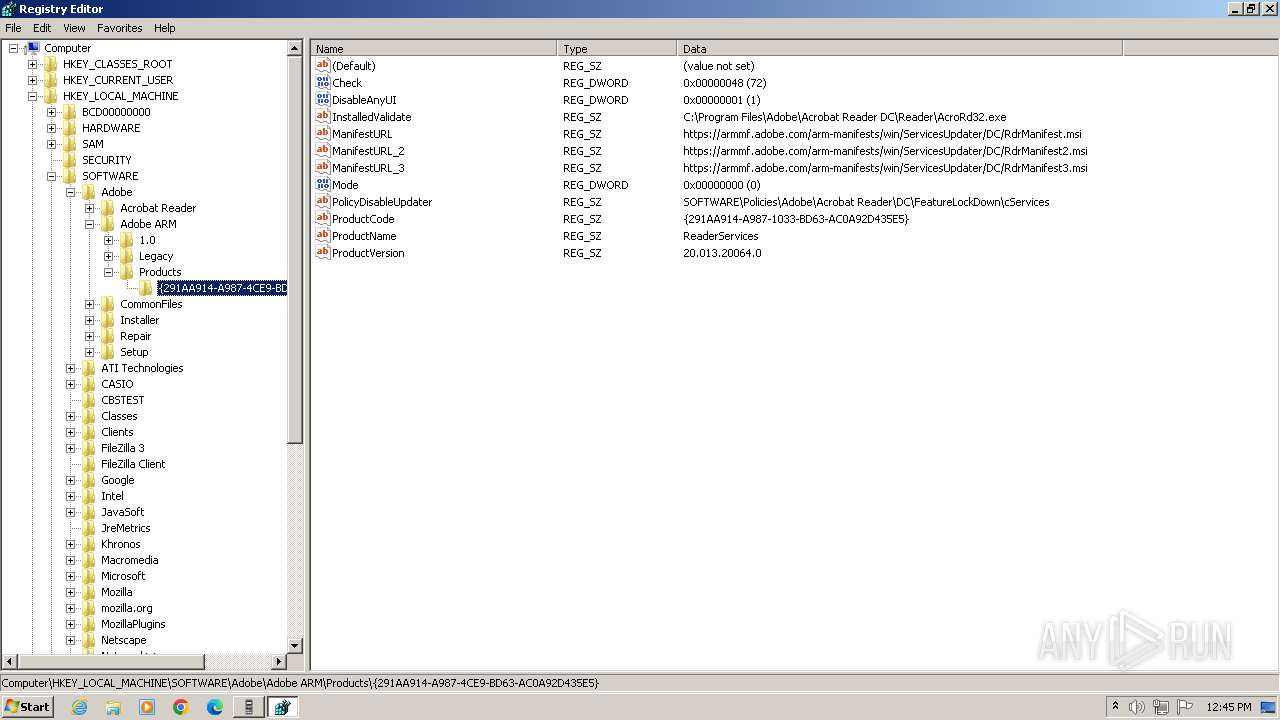This screenshot has width=1280, height=720.
Task: Expand the ATI Technologies key
Action: 71,368
